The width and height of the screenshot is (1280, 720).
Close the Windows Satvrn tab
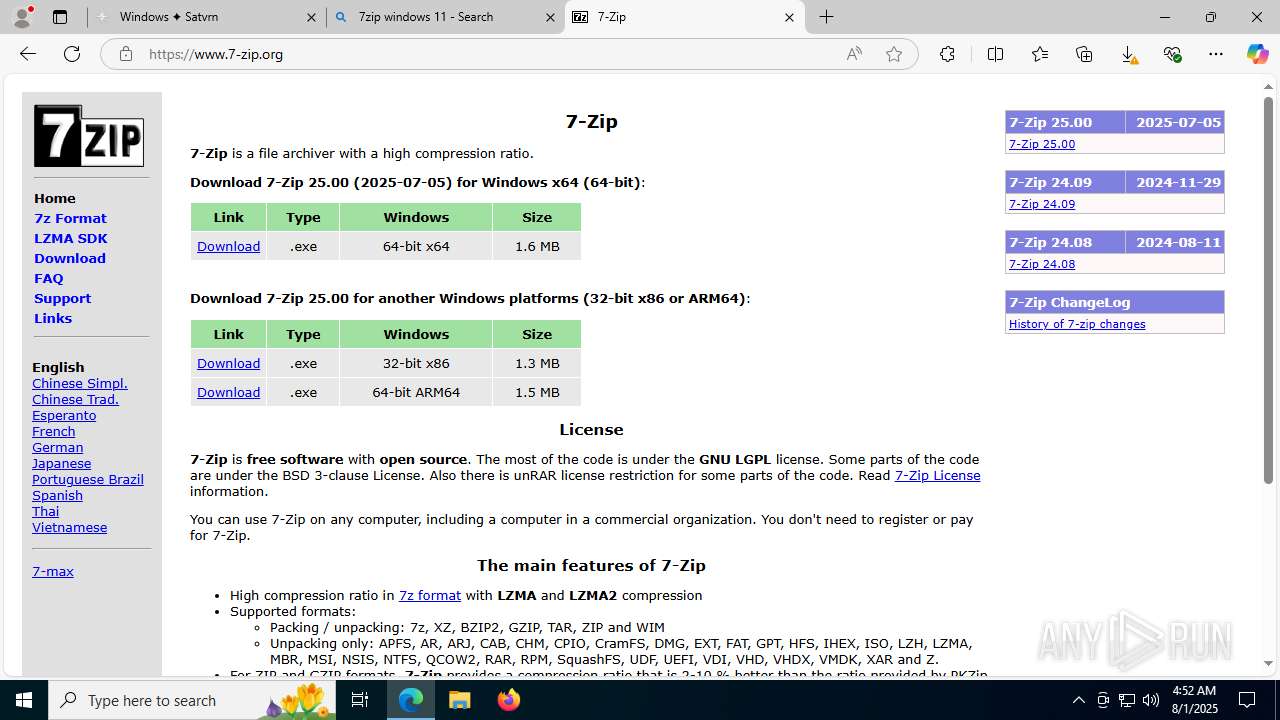pyautogui.click(x=311, y=17)
